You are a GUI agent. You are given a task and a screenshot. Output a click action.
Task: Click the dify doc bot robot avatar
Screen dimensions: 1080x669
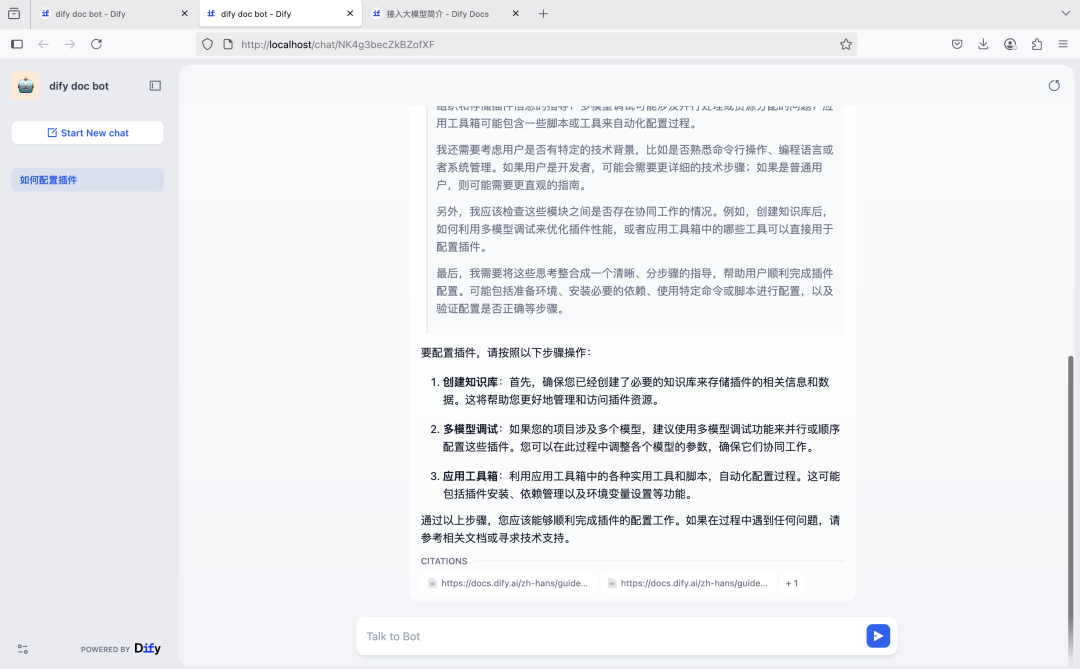[x=25, y=86]
